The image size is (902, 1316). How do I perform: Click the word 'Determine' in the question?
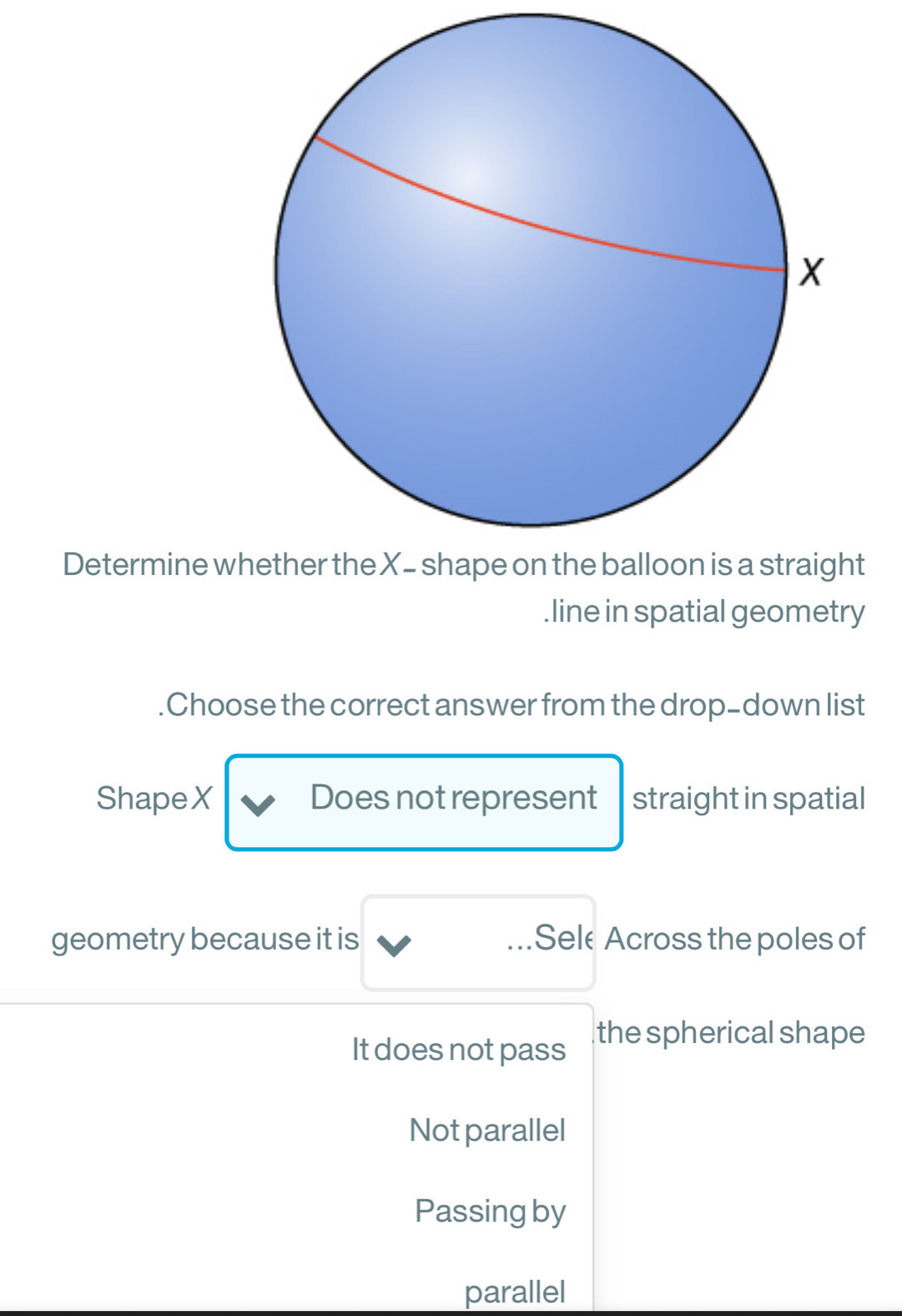[x=135, y=565]
